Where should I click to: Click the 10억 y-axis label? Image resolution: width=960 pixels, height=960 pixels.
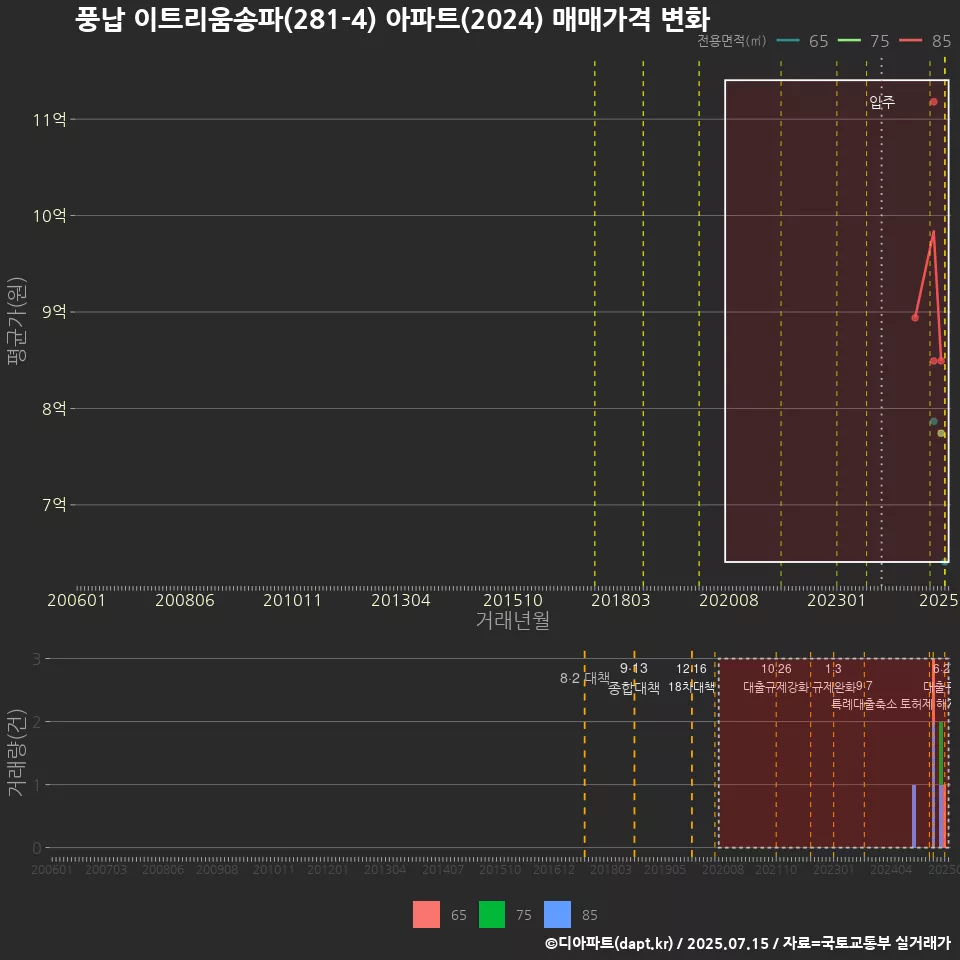click(50, 216)
